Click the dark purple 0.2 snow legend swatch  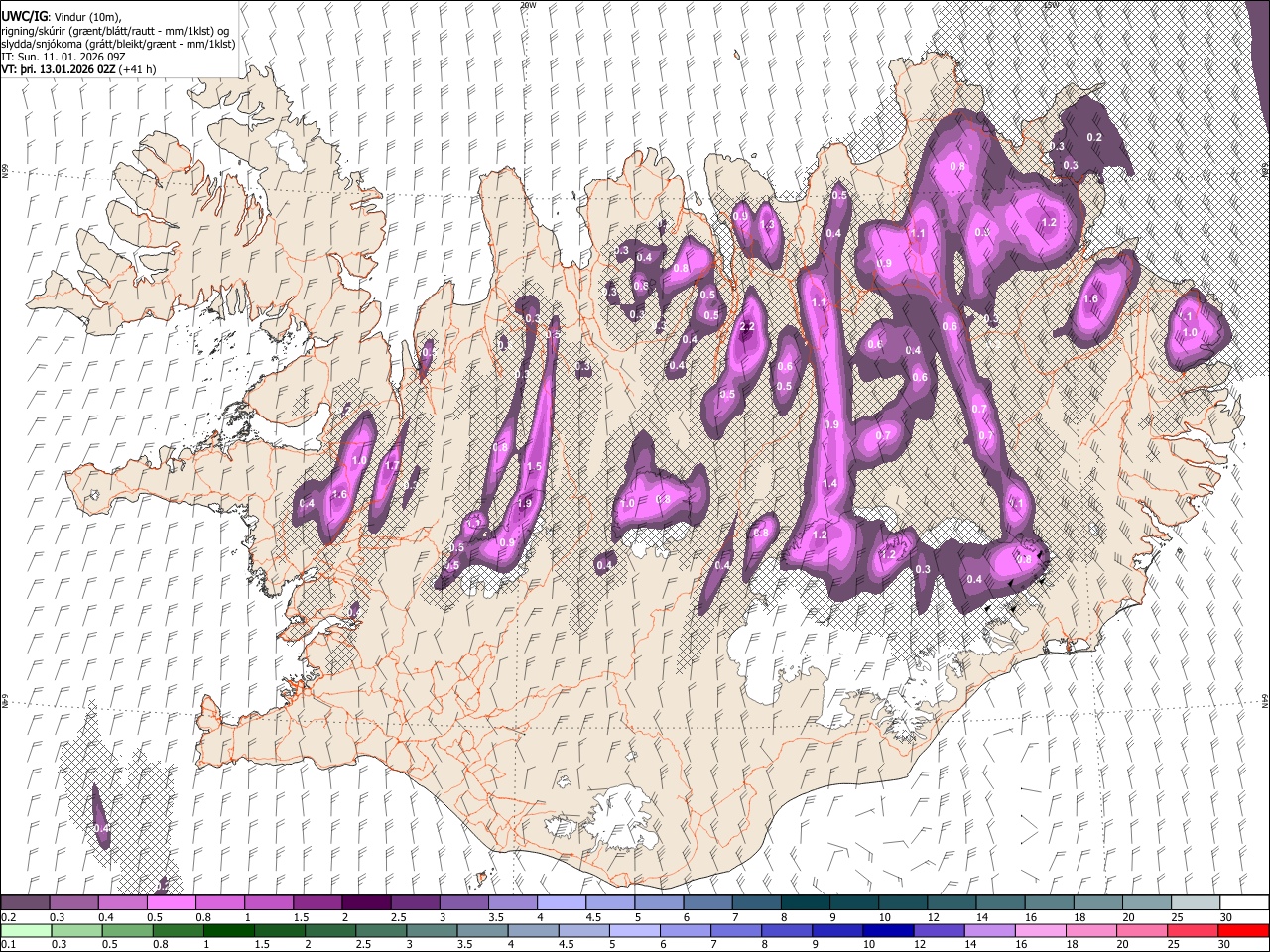pyautogui.click(x=26, y=902)
